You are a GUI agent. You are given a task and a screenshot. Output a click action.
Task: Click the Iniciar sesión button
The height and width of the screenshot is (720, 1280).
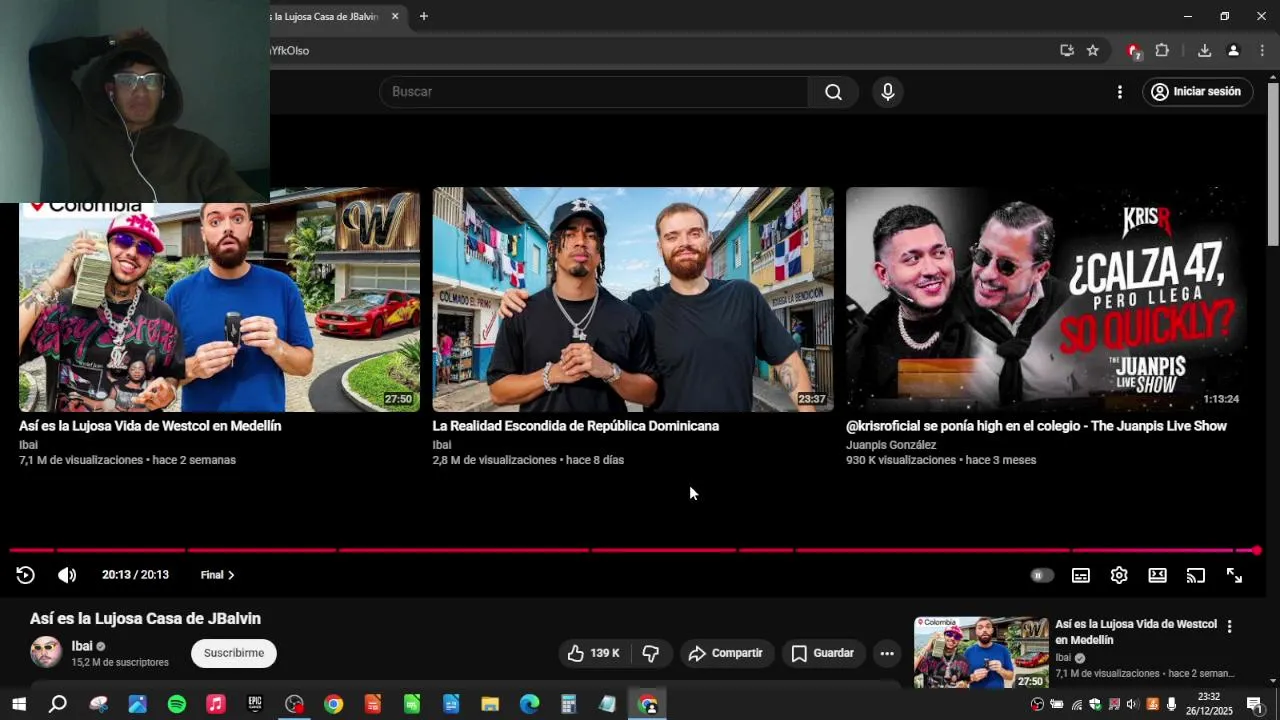1197,92
